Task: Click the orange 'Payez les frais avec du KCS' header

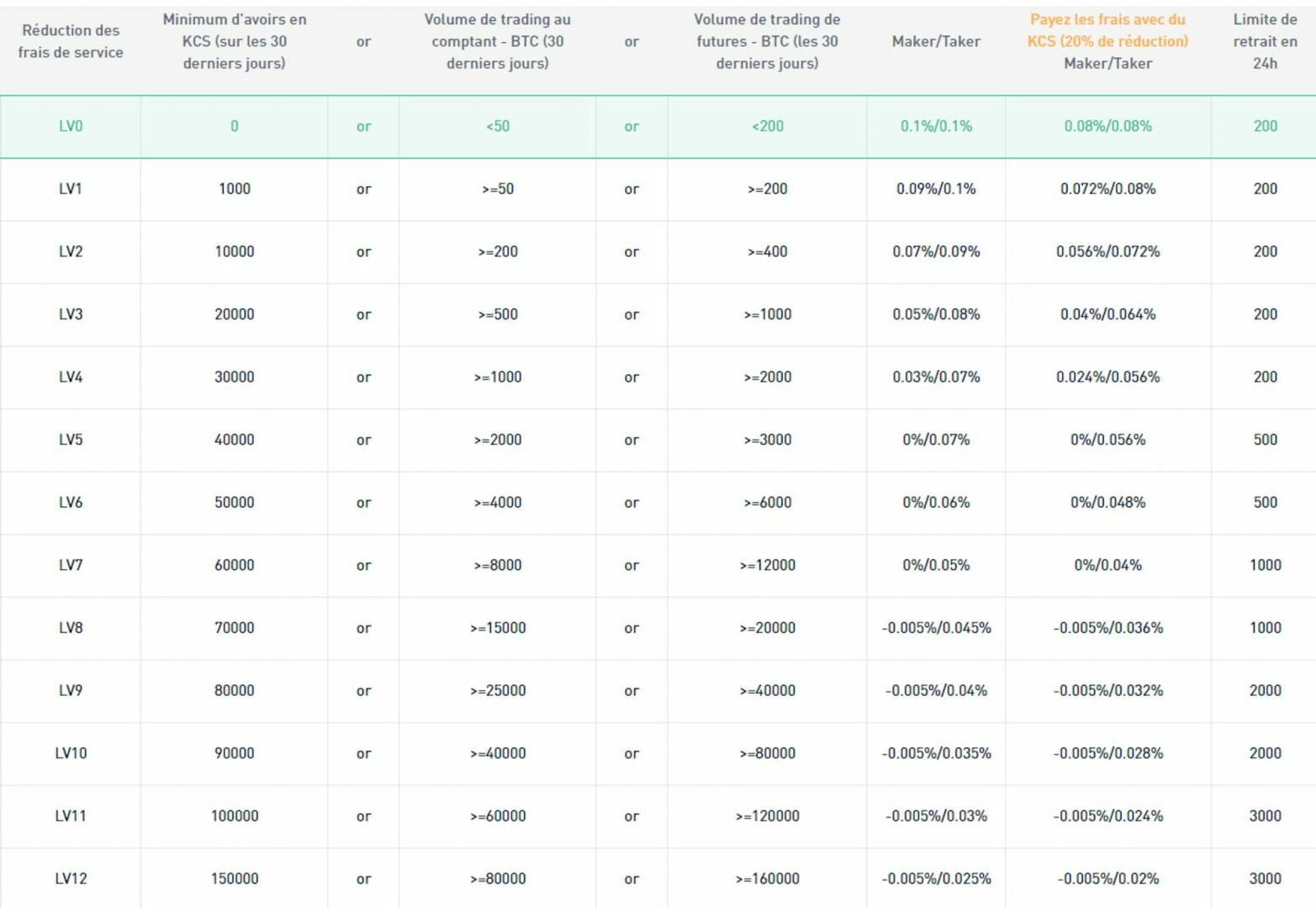Action: pos(1107,30)
